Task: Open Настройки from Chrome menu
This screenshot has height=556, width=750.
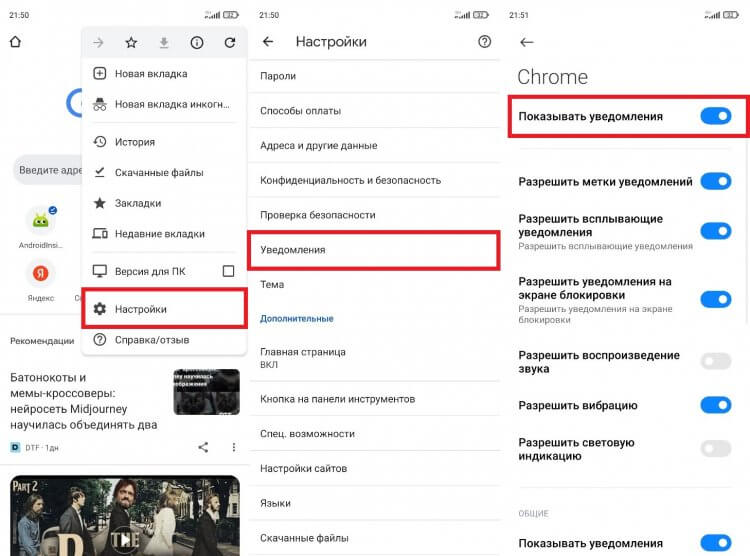Action: [x=165, y=309]
